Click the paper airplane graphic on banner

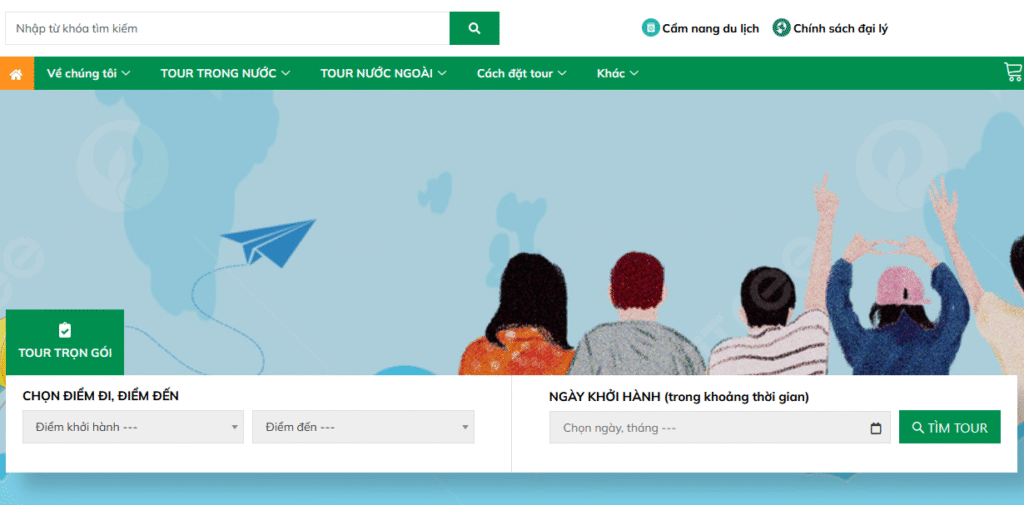point(267,243)
